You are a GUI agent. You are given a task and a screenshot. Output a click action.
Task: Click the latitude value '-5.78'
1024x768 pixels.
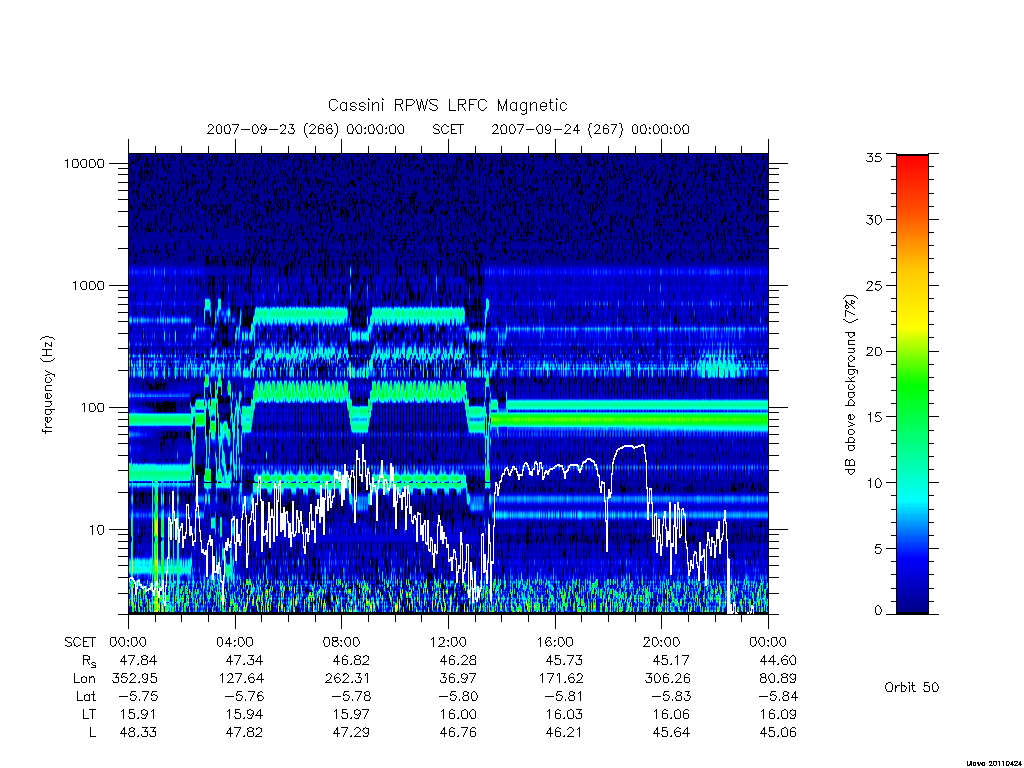351,697
